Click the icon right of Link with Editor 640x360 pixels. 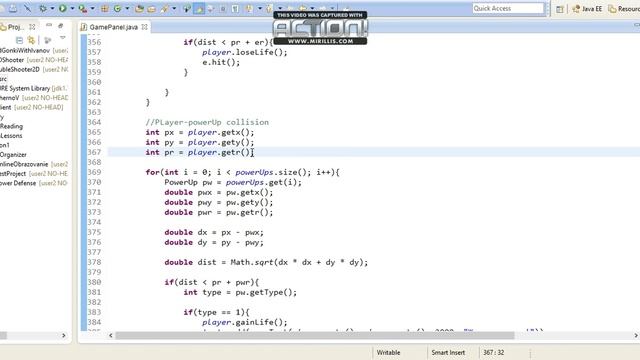pyautogui.click(x=48, y=40)
